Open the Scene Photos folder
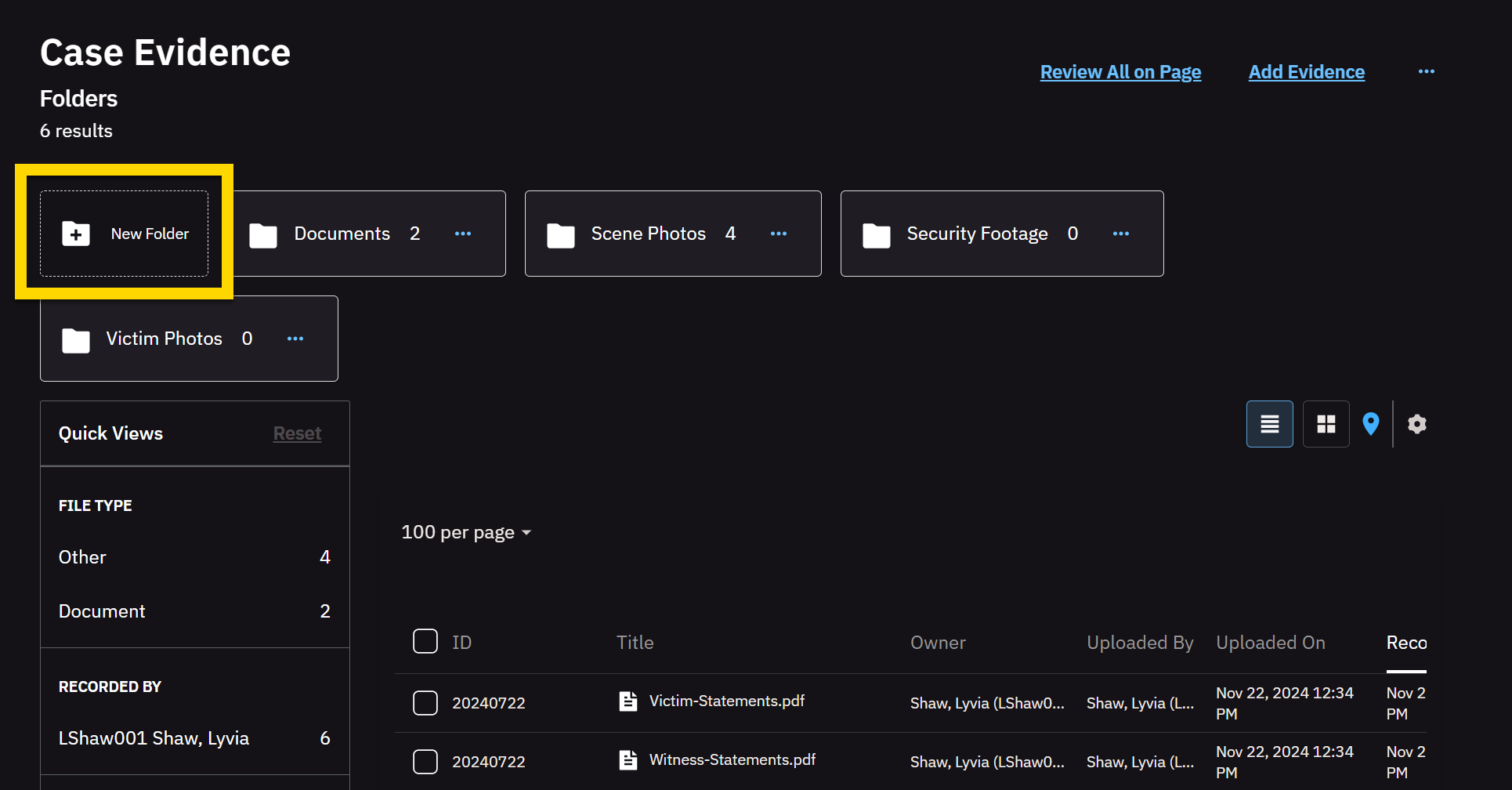This screenshot has height=790, width=1512. click(648, 234)
